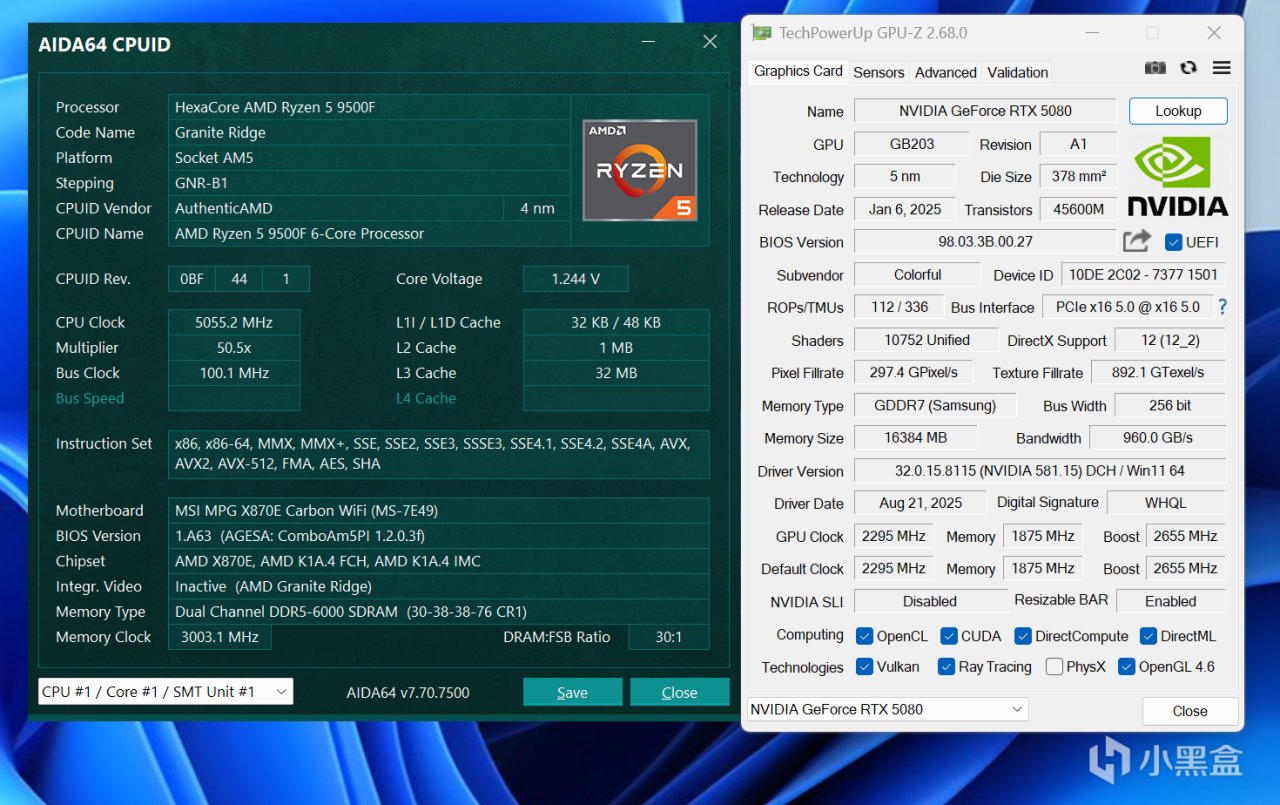The height and width of the screenshot is (805, 1280).
Task: Click the Core Voltage value 1.244 V
Action: click(x=576, y=279)
